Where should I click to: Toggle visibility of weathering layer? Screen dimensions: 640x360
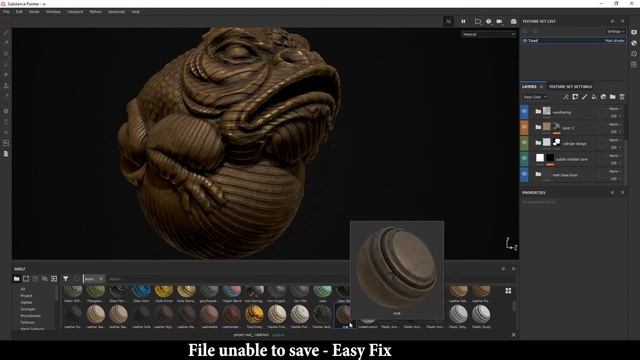point(524,111)
